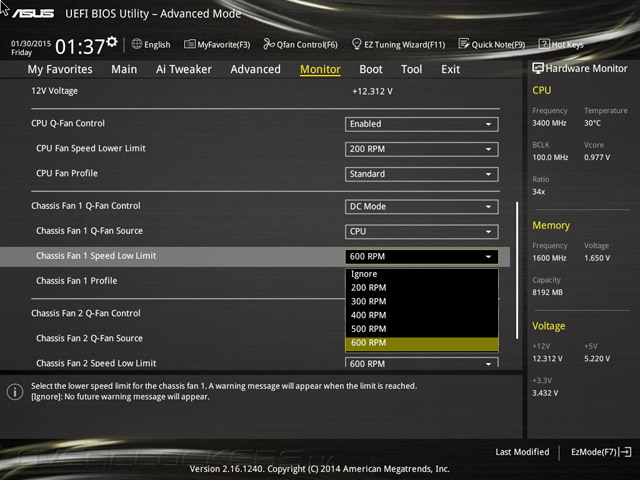Open the CPU Q-Fan Control dropdown

coord(422,124)
